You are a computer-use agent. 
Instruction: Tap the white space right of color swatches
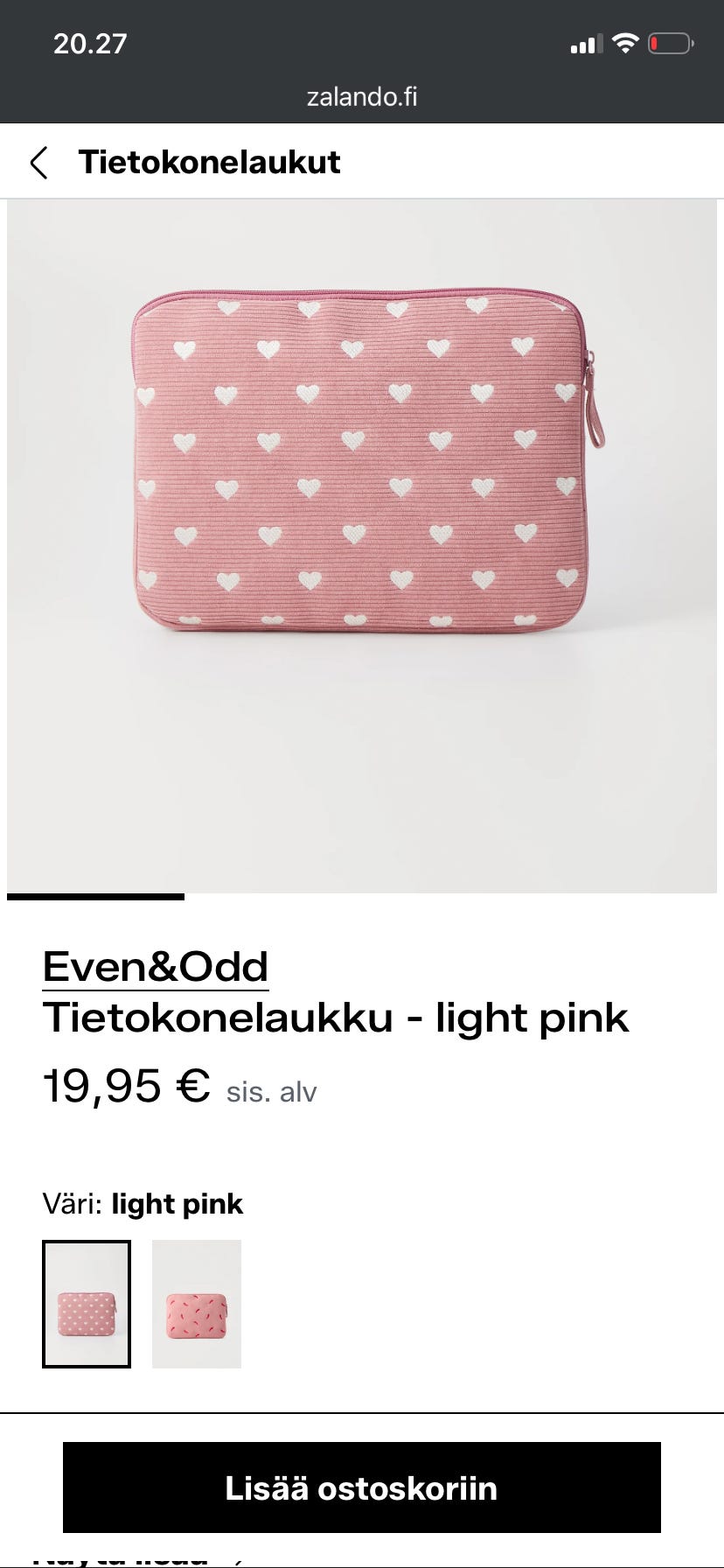tap(481, 1304)
